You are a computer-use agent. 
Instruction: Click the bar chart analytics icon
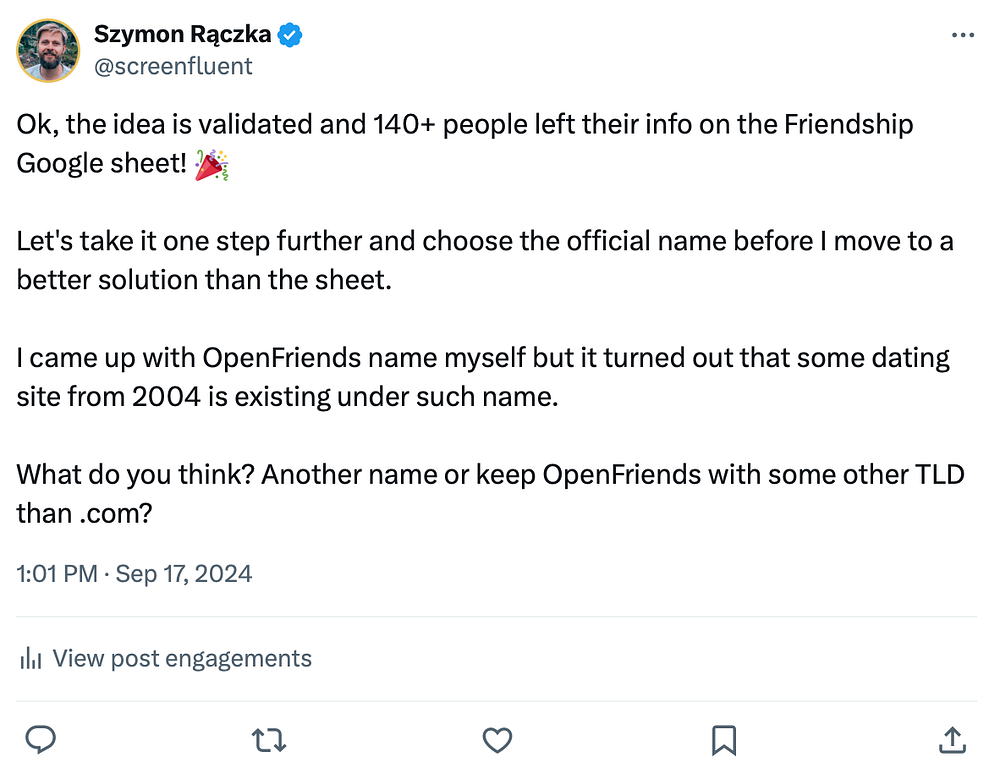(x=31, y=658)
